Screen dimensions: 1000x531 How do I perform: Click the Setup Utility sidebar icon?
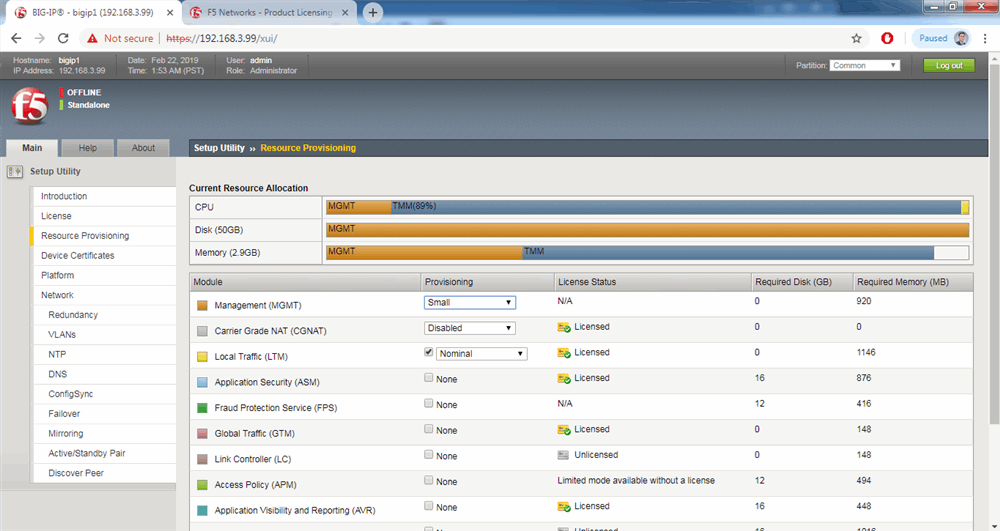coord(15,171)
